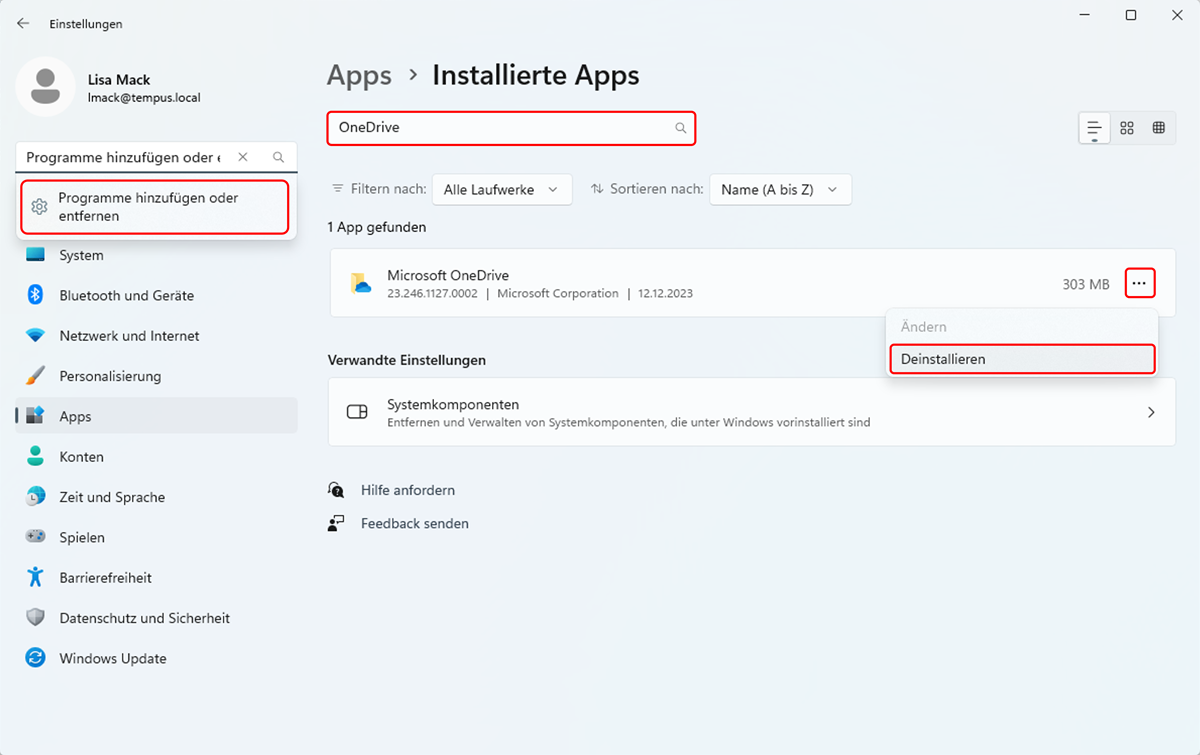Viewport: 1200px width, 755px height.
Task: Open Personalisierung in the sidebar
Action: coord(157,376)
